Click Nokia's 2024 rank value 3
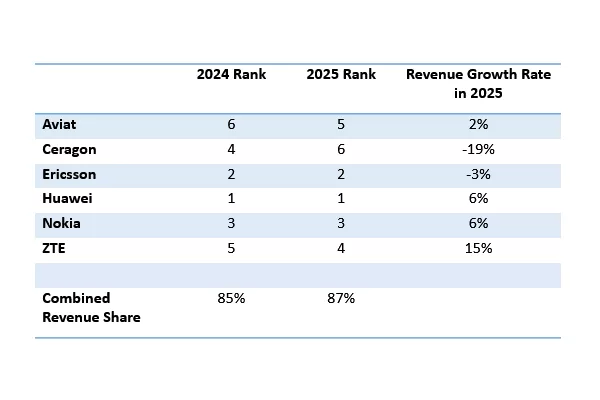The image size is (600, 400). click(x=231, y=223)
